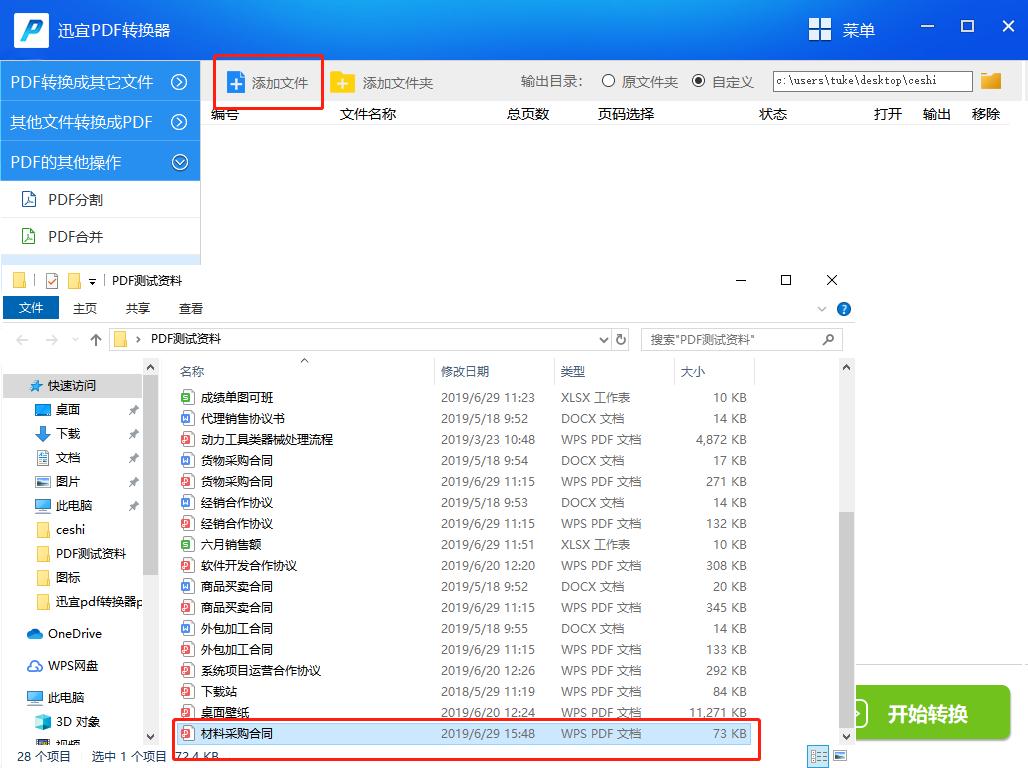Viewport: 1028px width, 768px height.
Task: Select the 自定义 output option
Action: [x=697, y=81]
